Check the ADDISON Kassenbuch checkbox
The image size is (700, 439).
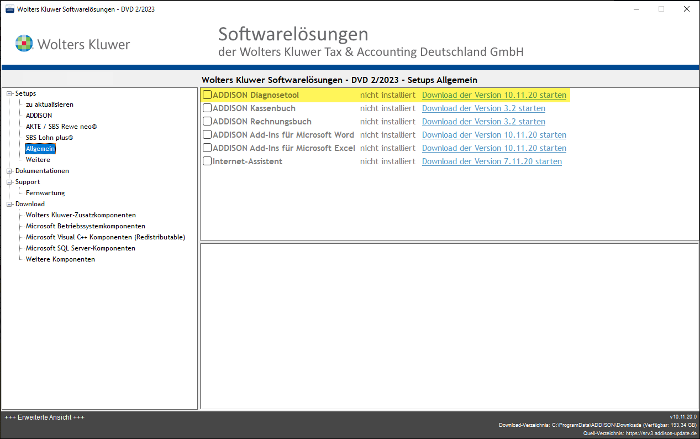(207, 108)
